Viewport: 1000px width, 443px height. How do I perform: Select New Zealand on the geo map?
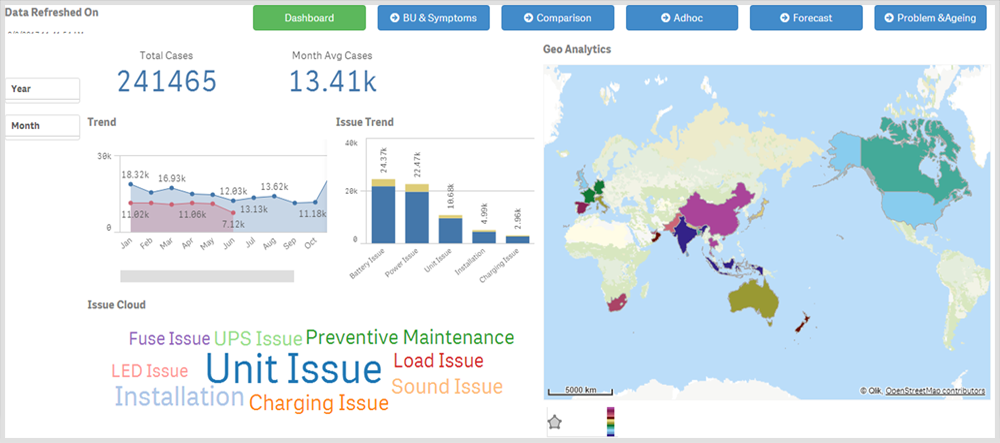[x=802, y=323]
